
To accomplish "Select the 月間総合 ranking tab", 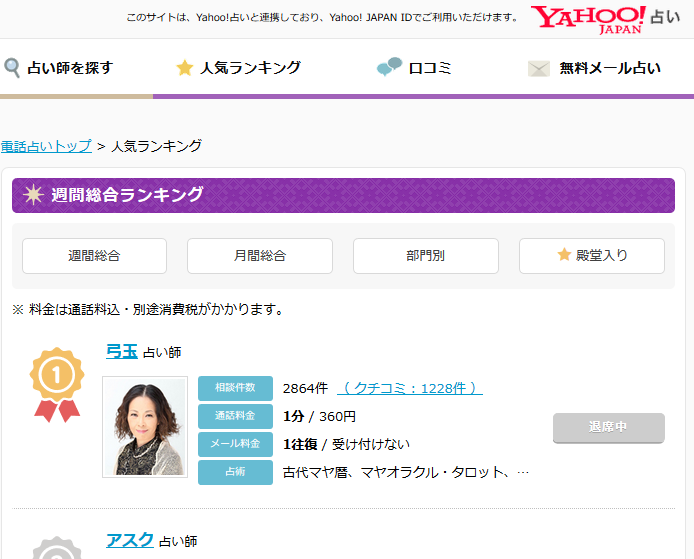I will click(x=260, y=256).
